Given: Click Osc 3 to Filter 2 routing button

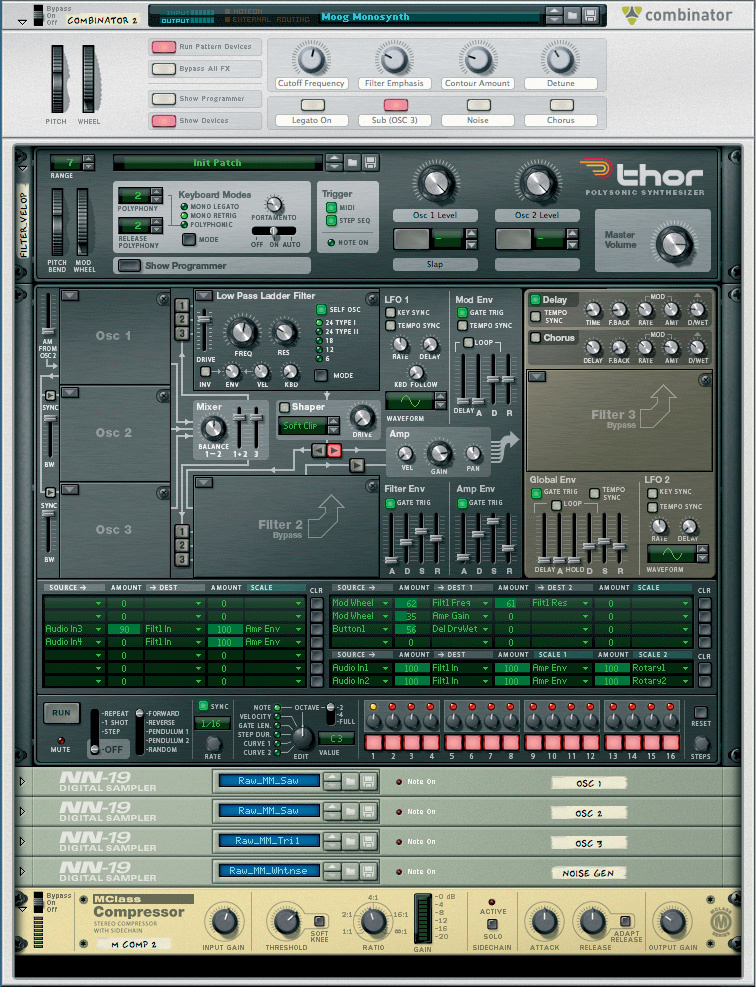Looking at the screenshot, I should (182, 559).
